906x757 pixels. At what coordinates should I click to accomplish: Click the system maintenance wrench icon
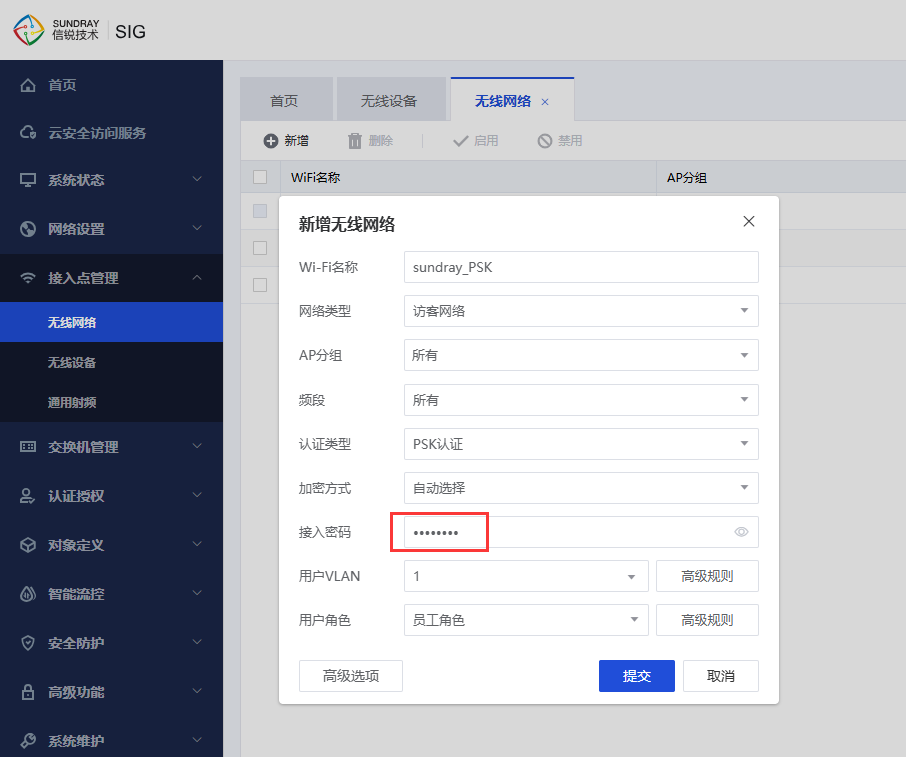coord(28,741)
